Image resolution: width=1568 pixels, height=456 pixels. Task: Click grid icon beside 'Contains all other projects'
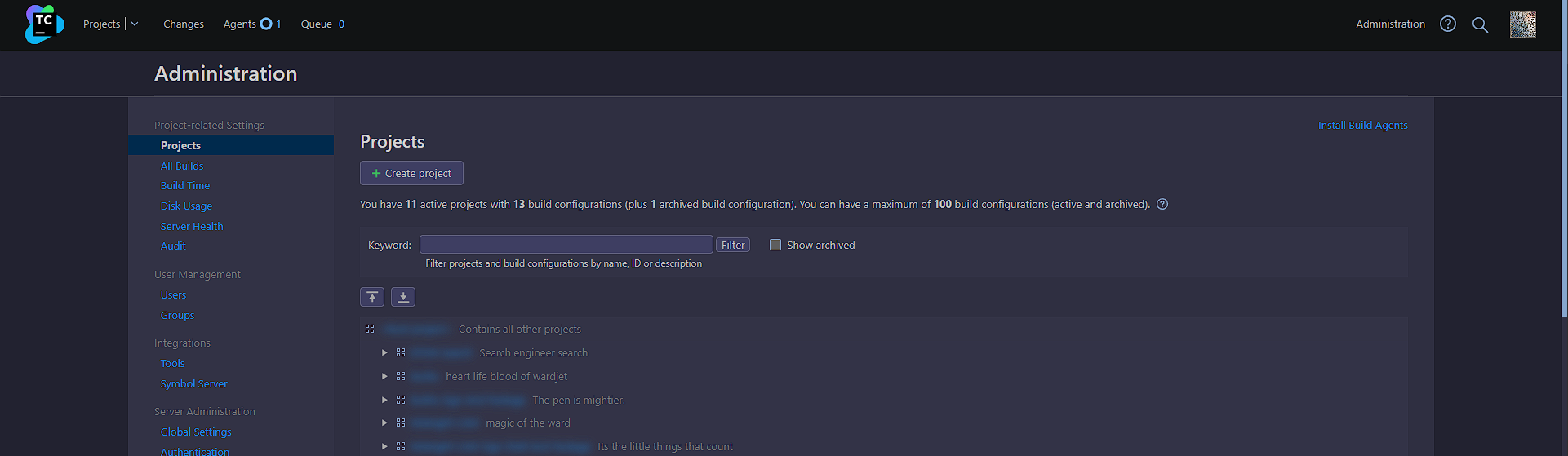click(370, 329)
